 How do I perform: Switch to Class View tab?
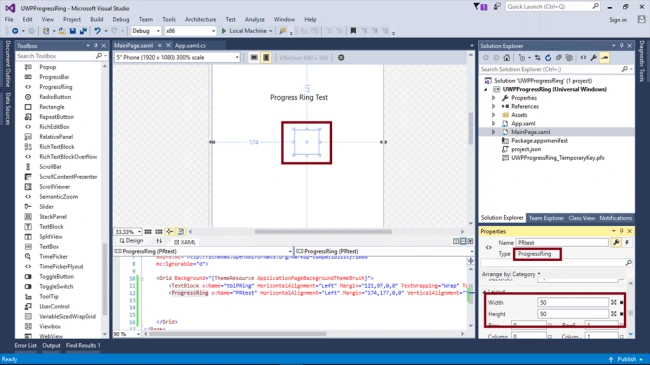click(581, 218)
